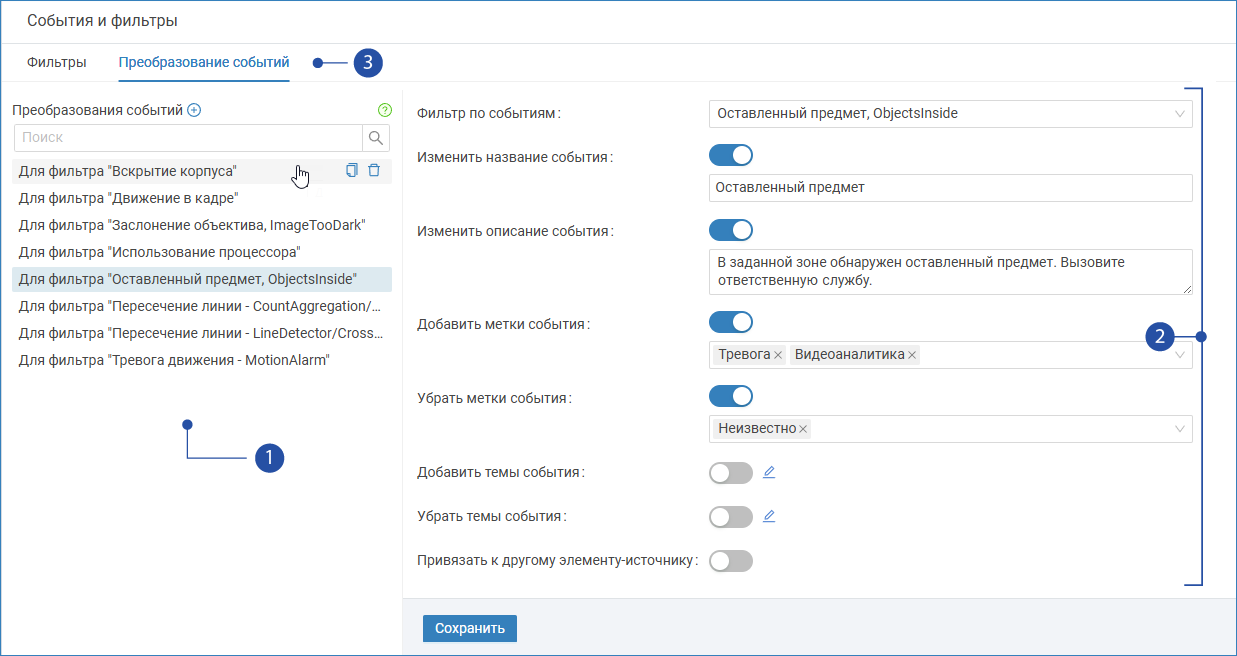Delete the "Вскрытие корпуса" transformation via trash icon
The width and height of the screenshot is (1237, 656).
[x=374, y=170]
